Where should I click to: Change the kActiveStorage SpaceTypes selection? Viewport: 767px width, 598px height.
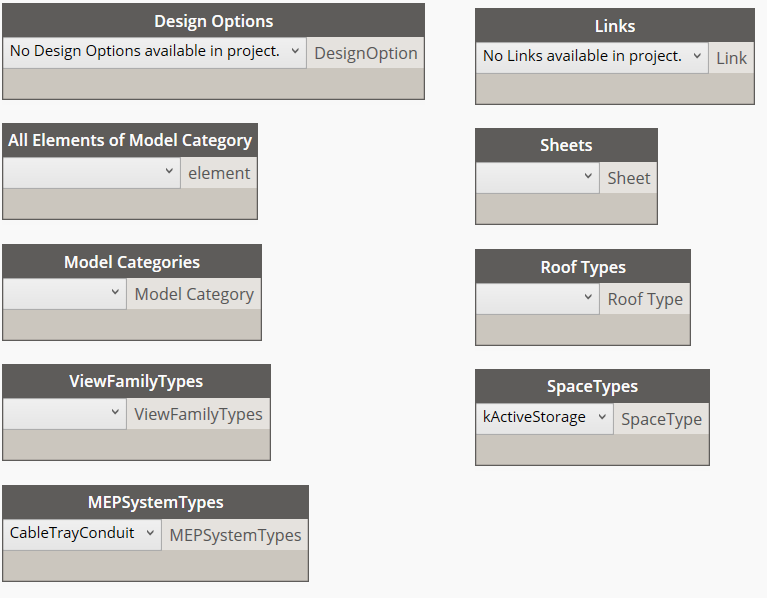544,418
